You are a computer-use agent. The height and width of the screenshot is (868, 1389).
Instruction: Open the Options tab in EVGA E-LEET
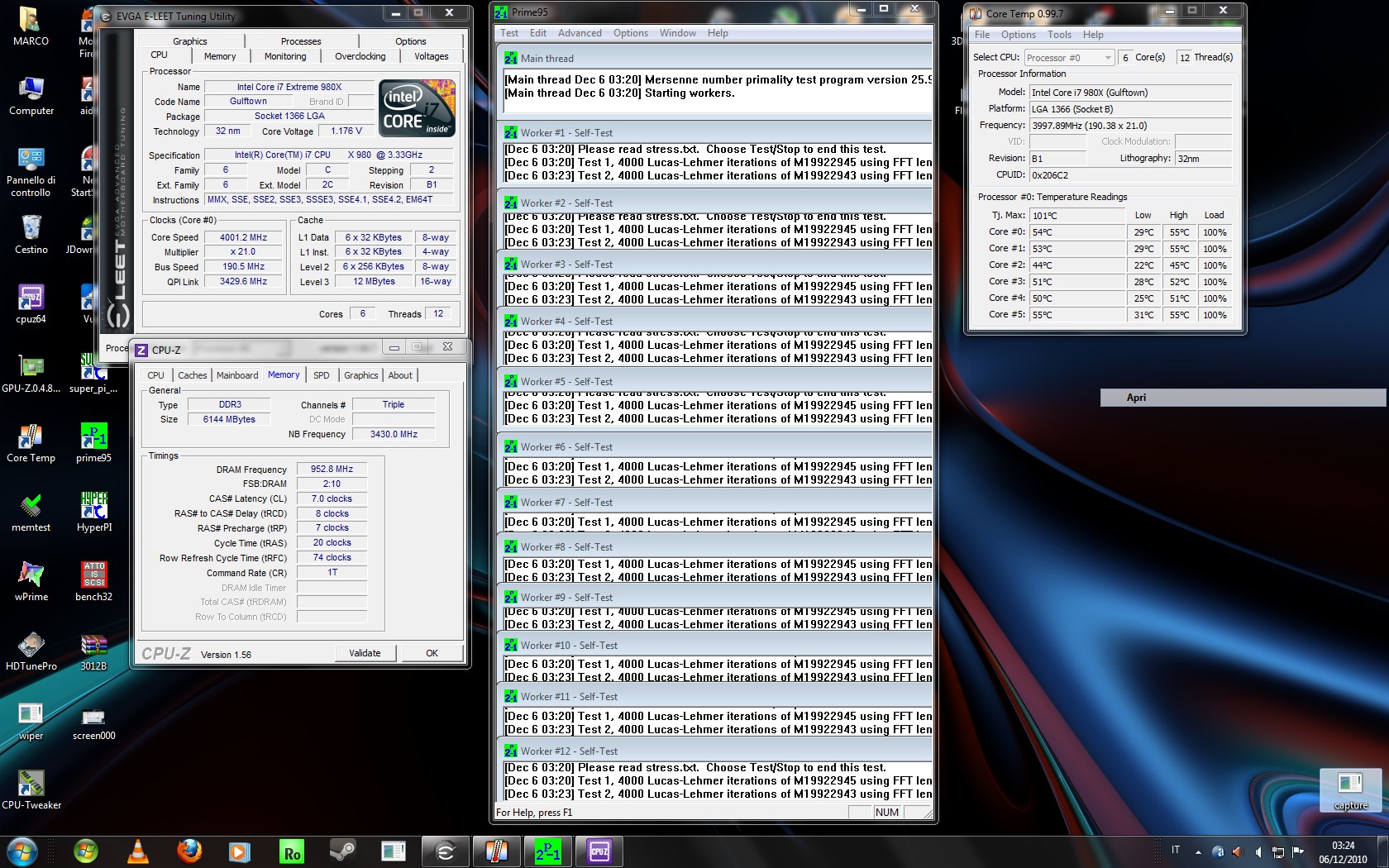tap(410, 41)
